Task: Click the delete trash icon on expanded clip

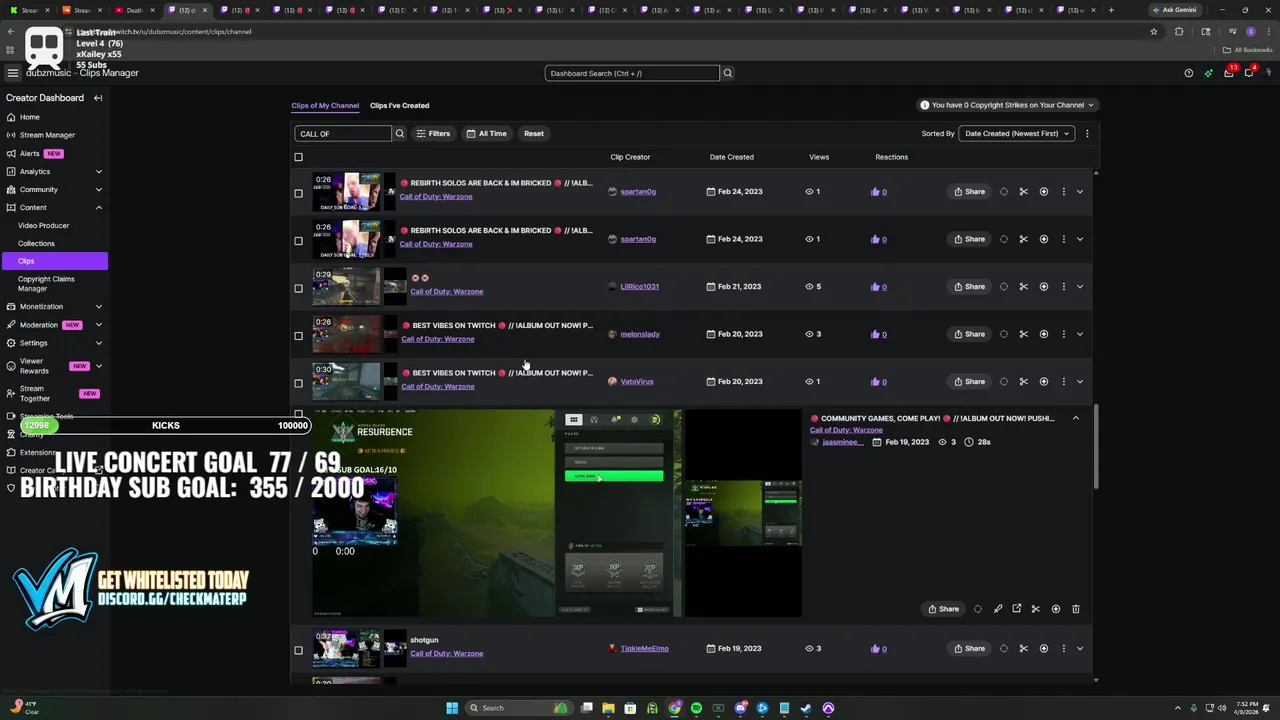Action: coord(1075,609)
